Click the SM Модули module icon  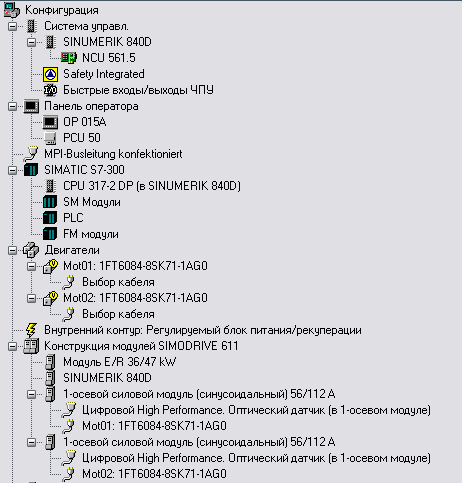pos(50,202)
